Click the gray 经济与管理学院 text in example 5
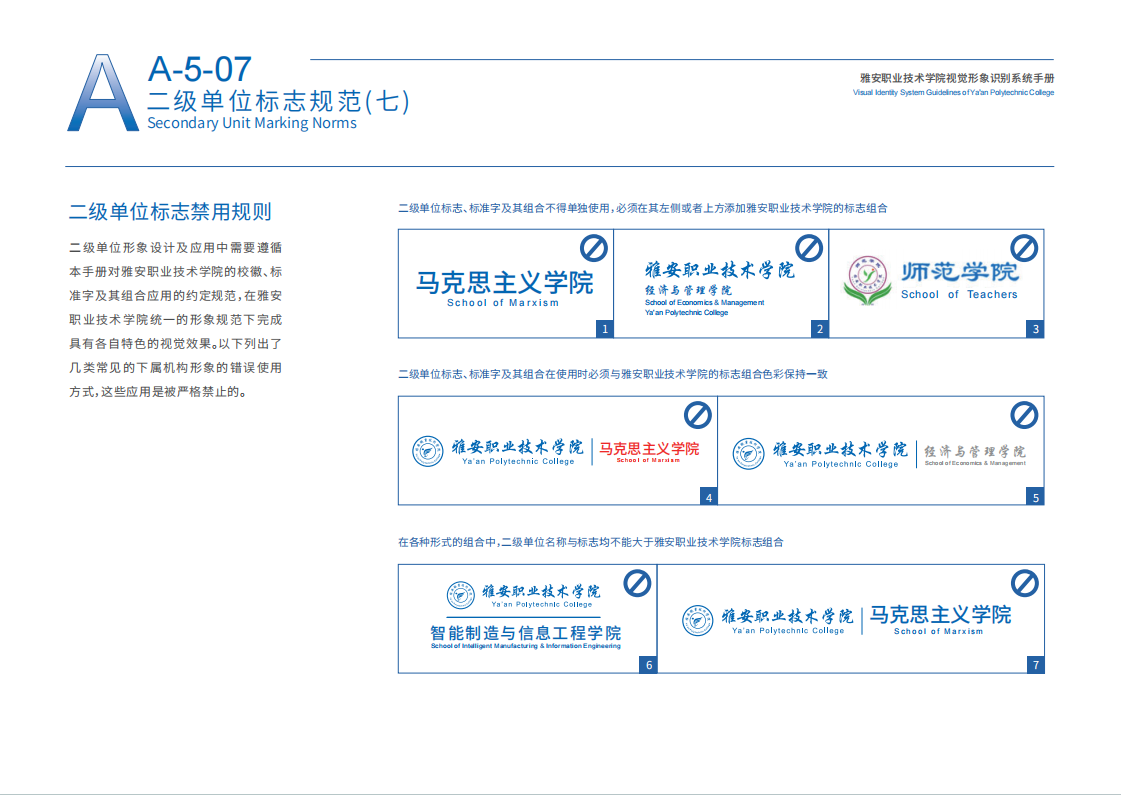The image size is (1121, 795). (x=974, y=451)
